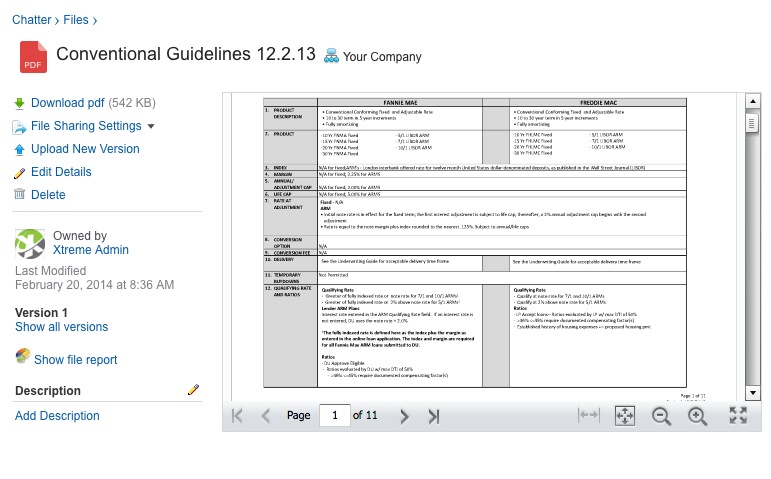Click the fit-to-page icon
Screen dimensions: 771x479
pyautogui.click(x=624, y=416)
